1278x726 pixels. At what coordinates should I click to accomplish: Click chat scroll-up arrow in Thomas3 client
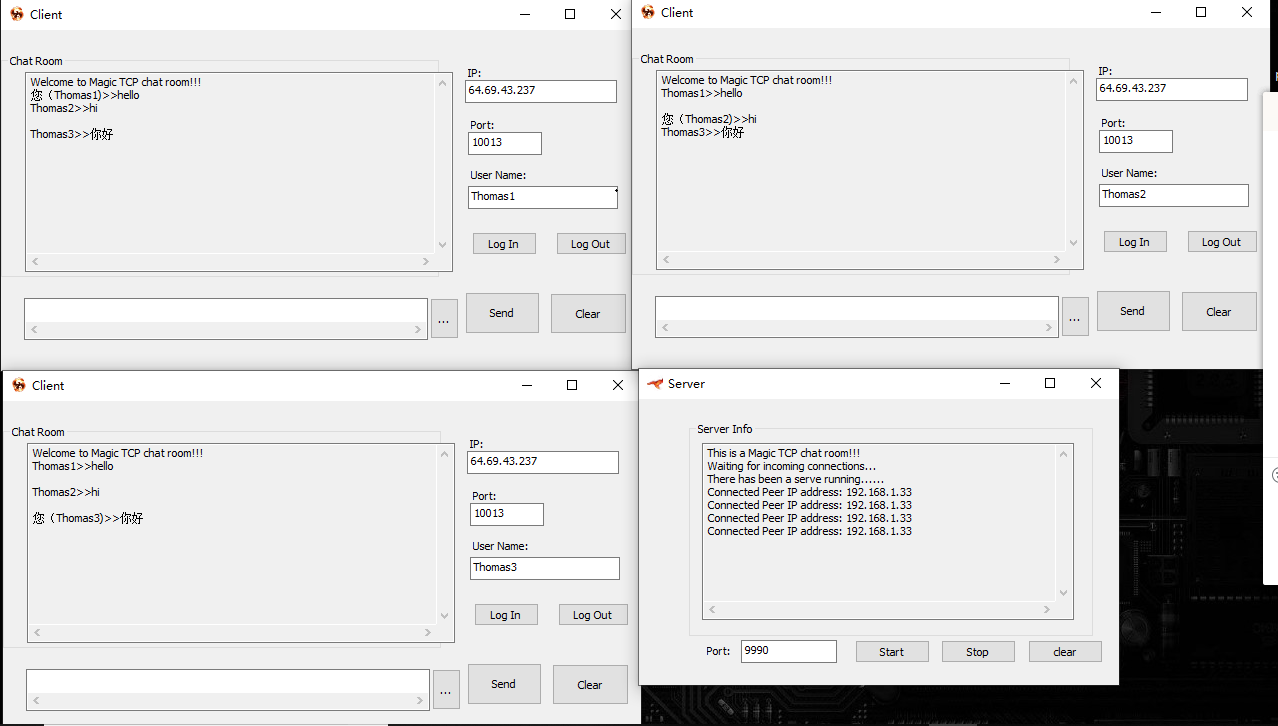pyautogui.click(x=445, y=454)
